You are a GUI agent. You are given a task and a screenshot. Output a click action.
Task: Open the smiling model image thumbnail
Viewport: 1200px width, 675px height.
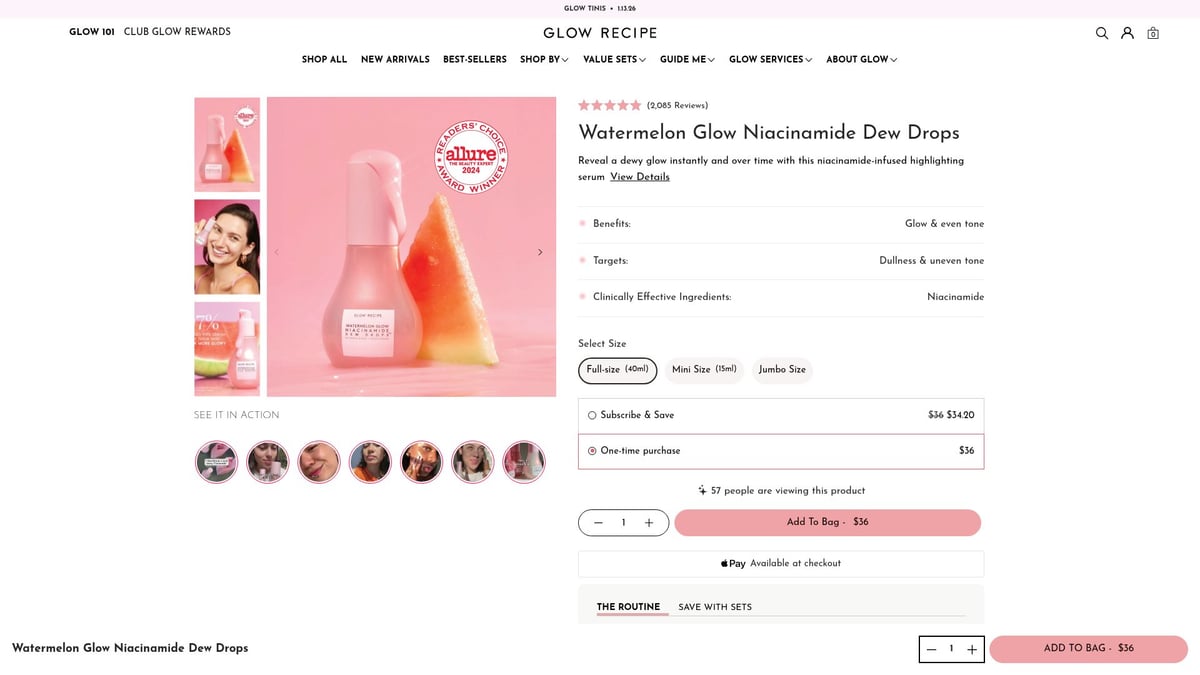click(x=227, y=246)
